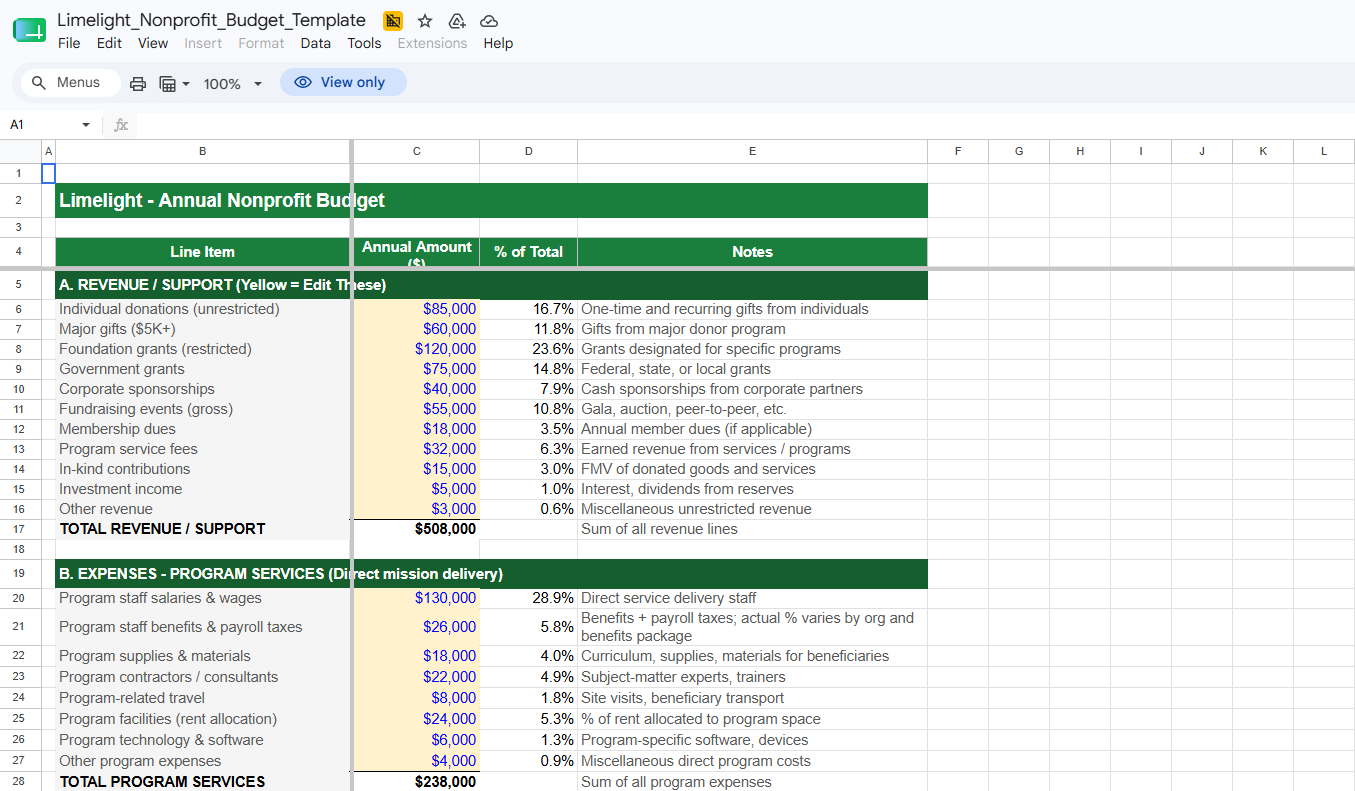Click the '% of Total' header cell
Viewport: 1355px width, 791px height.
528,252
